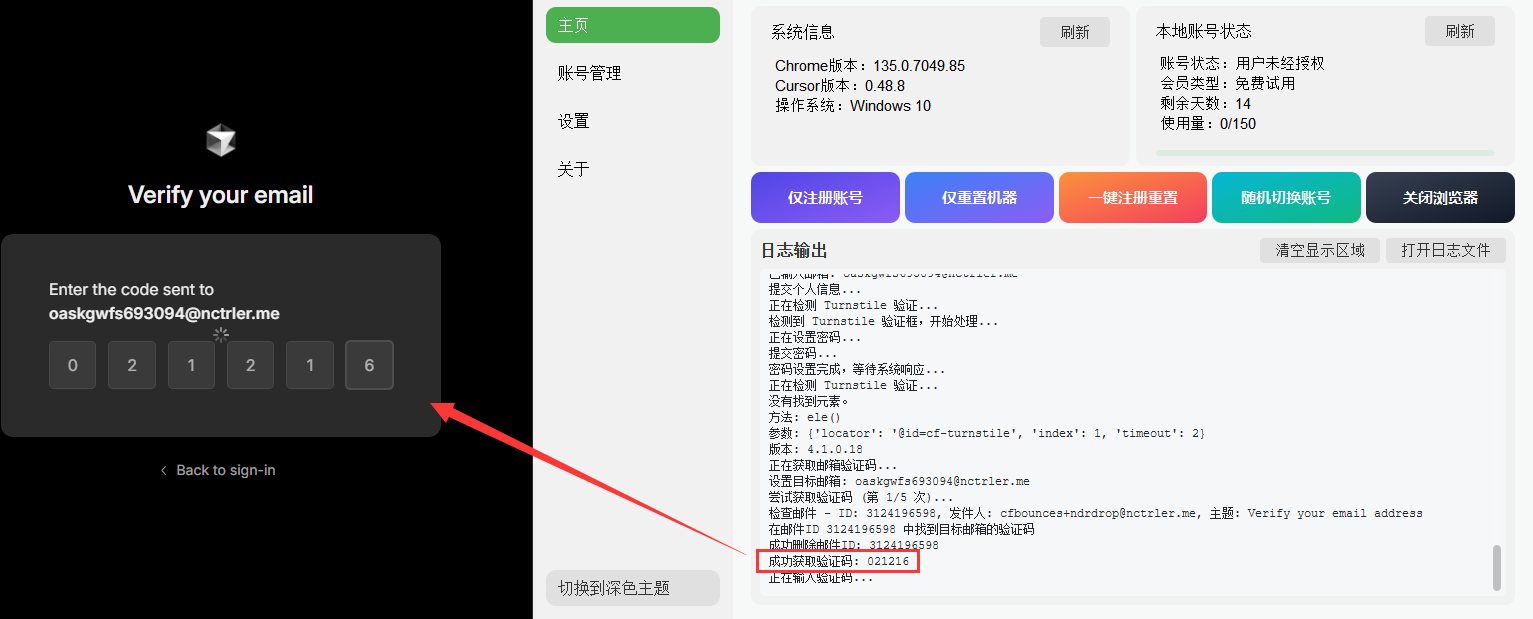The image size is (1533, 619).
Task: Click the 版本: 4.1.0.18 log line
Action: pos(815,450)
